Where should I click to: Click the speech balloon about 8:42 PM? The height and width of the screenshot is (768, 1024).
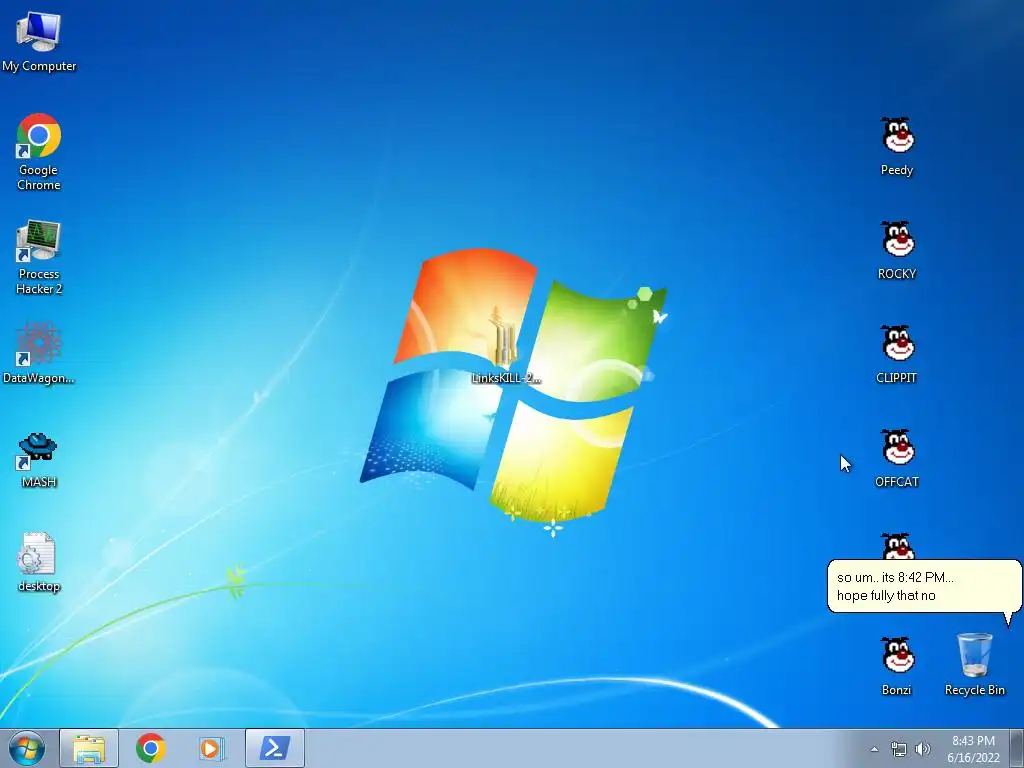923,586
